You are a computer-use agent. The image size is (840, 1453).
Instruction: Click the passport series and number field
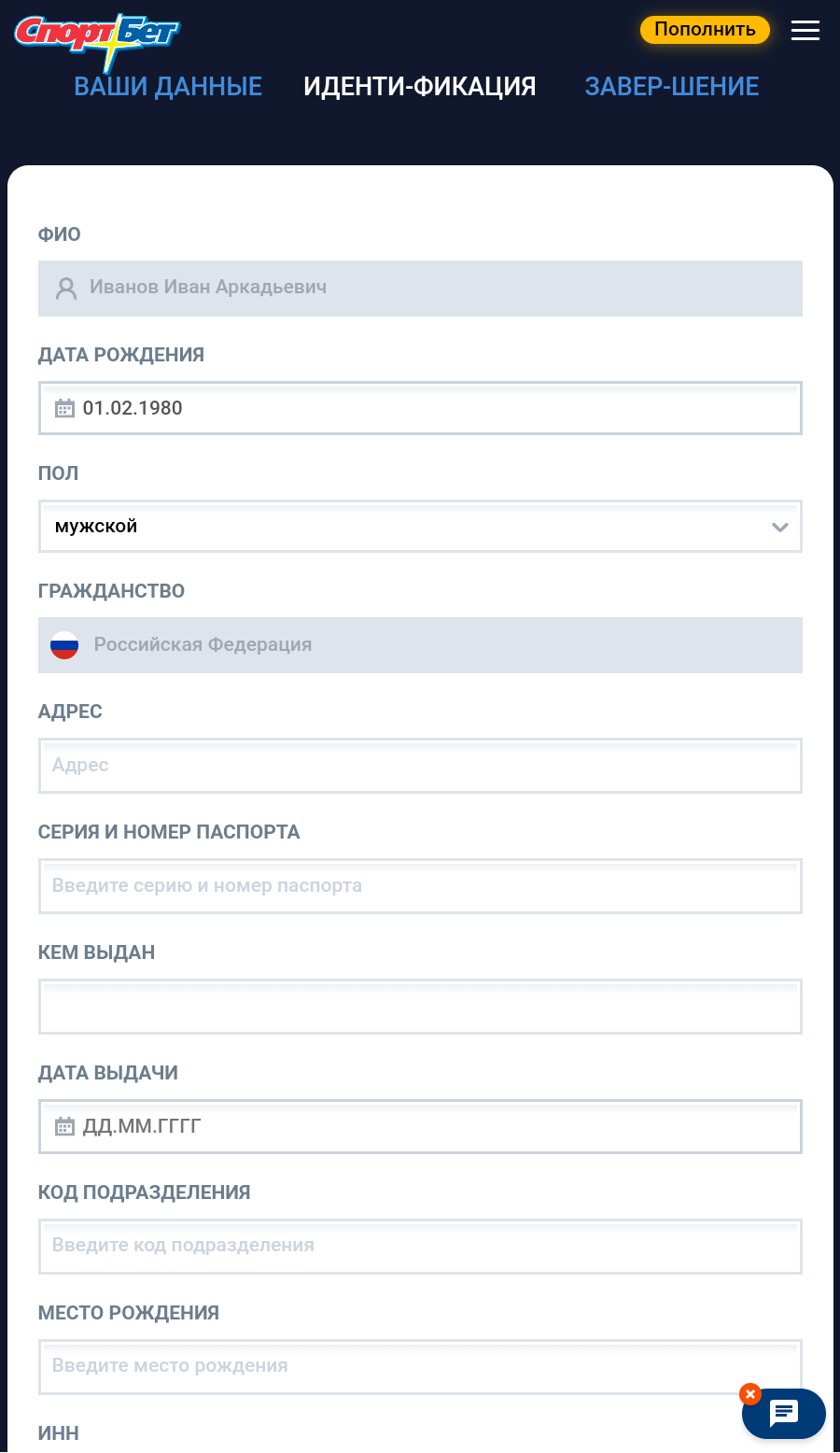pos(420,886)
